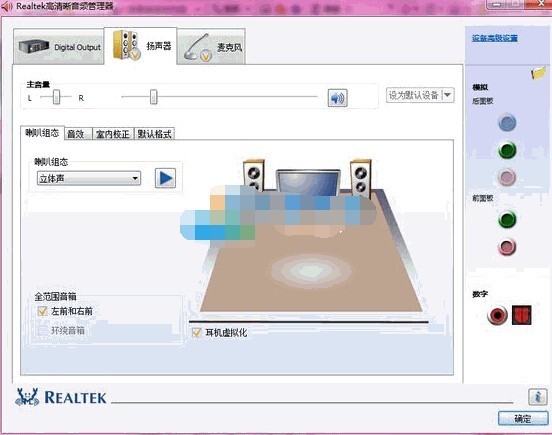Expand the 立体声 speaker configuration combo box
552x435 pixels.
pos(89,178)
